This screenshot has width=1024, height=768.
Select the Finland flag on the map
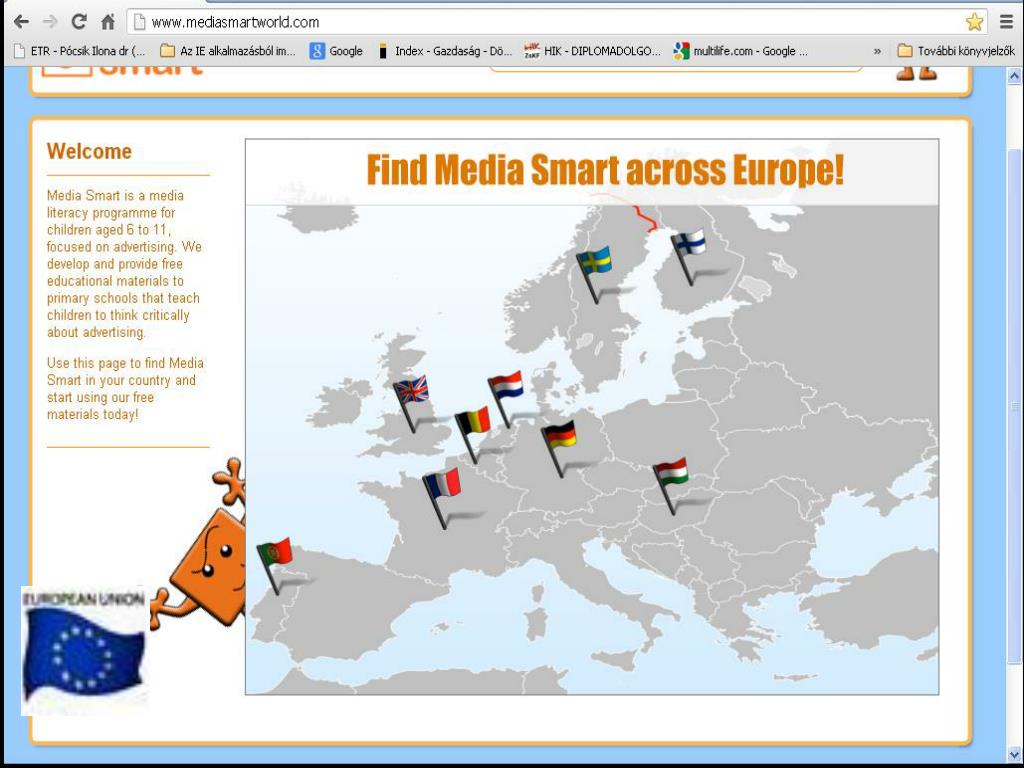(688, 257)
